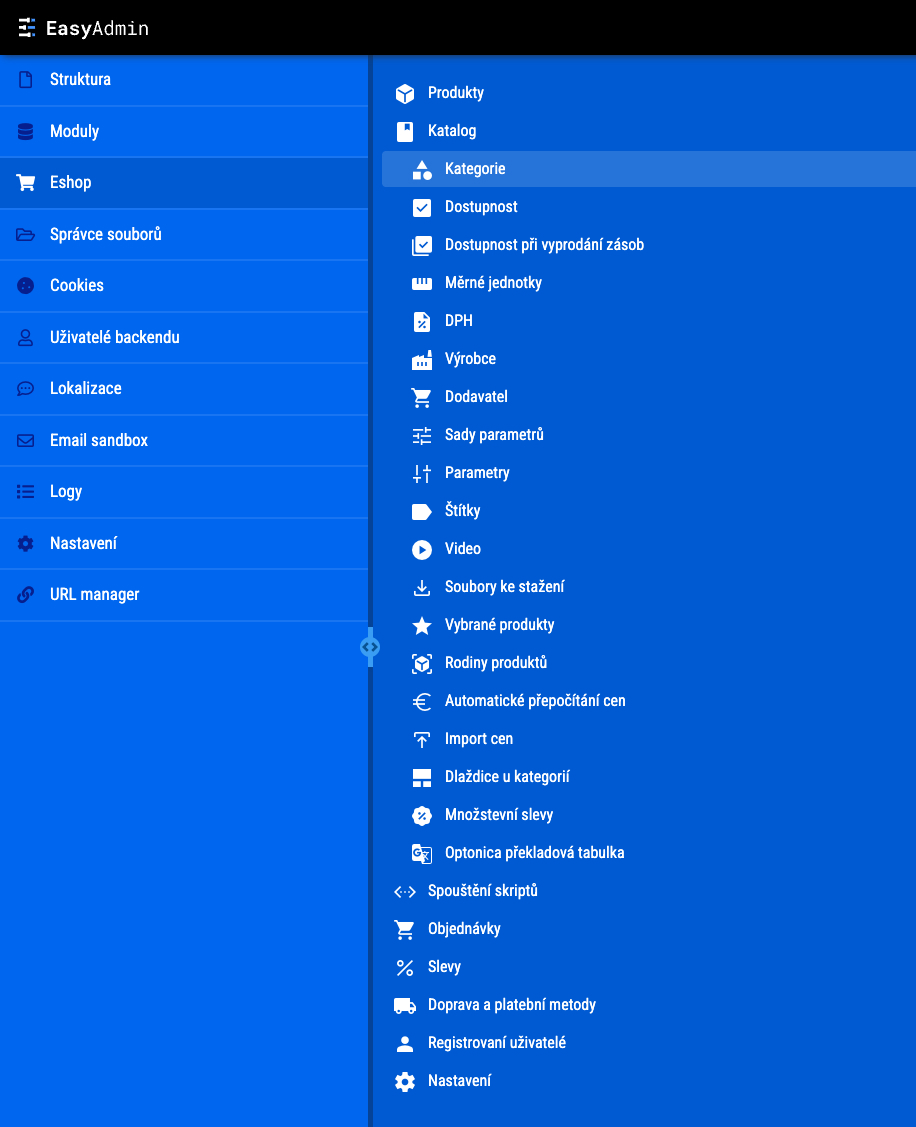Screen dimensions: 916x1127
Task: Select Eshop in the left sidebar
Action: (x=70, y=183)
